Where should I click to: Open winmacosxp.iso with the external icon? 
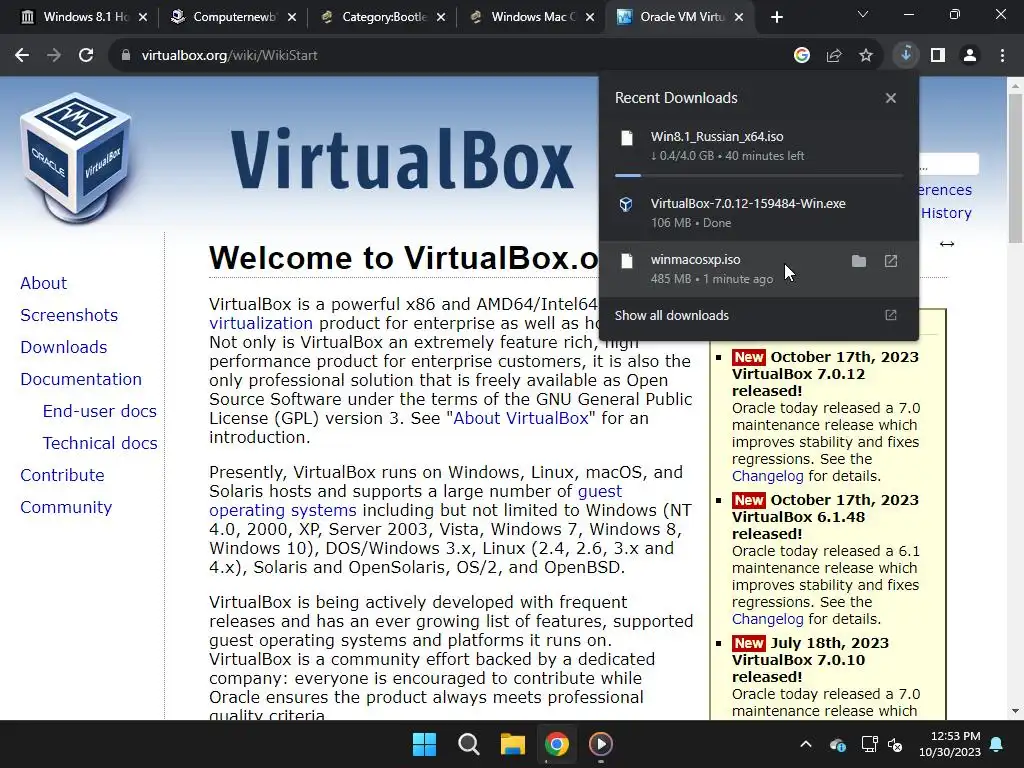pyautogui.click(x=891, y=261)
